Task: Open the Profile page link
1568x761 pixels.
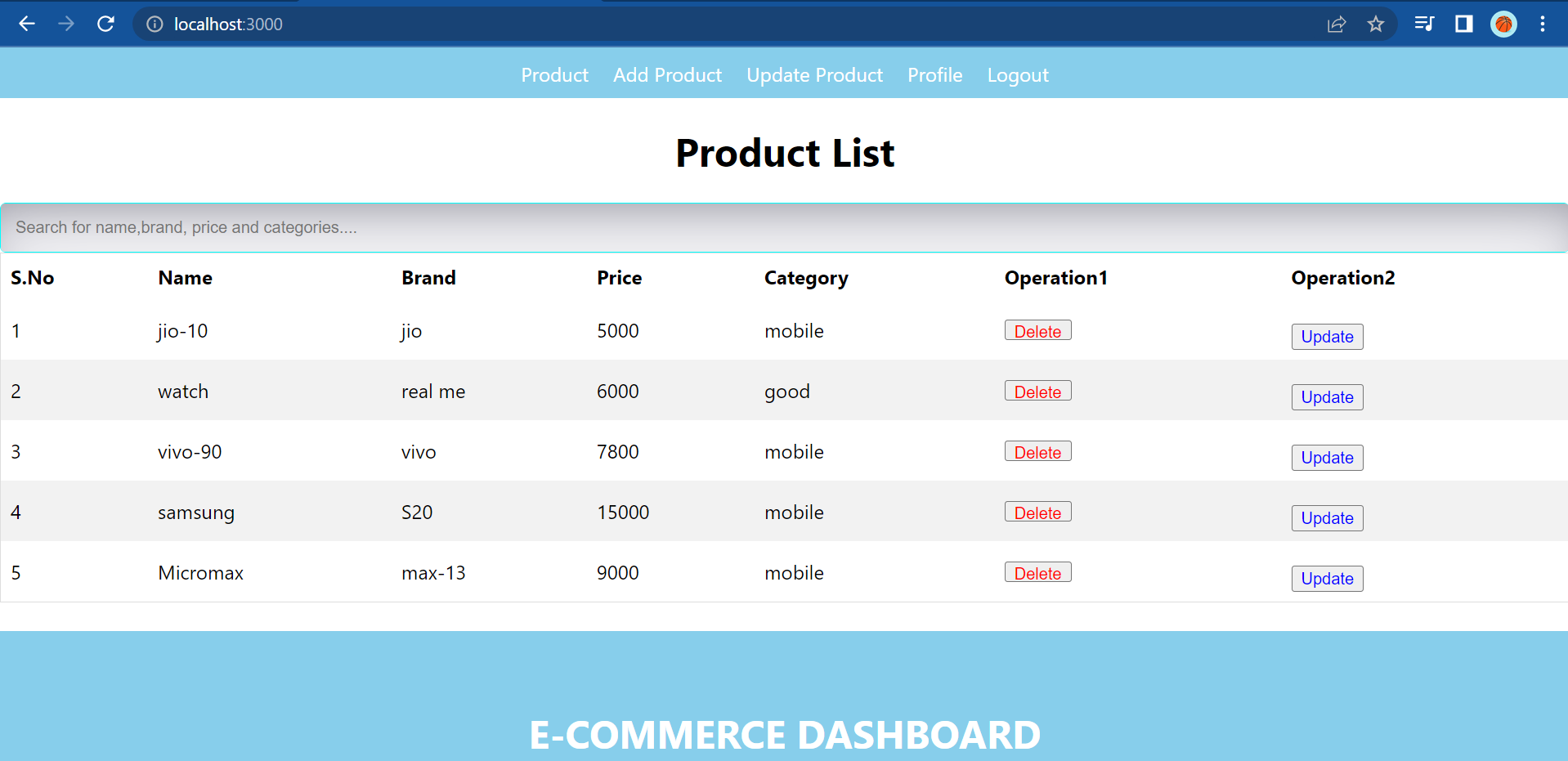Action: (934, 75)
